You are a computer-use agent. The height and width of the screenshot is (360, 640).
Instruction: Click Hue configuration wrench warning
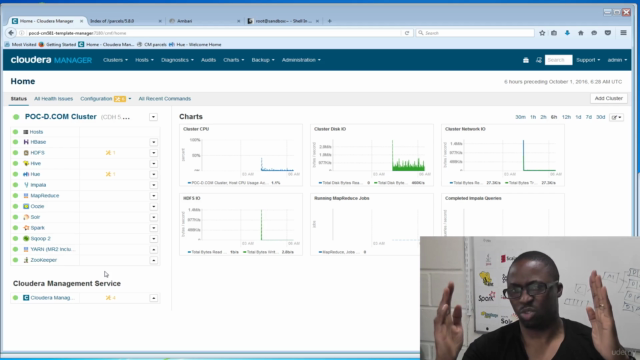(x=110, y=174)
